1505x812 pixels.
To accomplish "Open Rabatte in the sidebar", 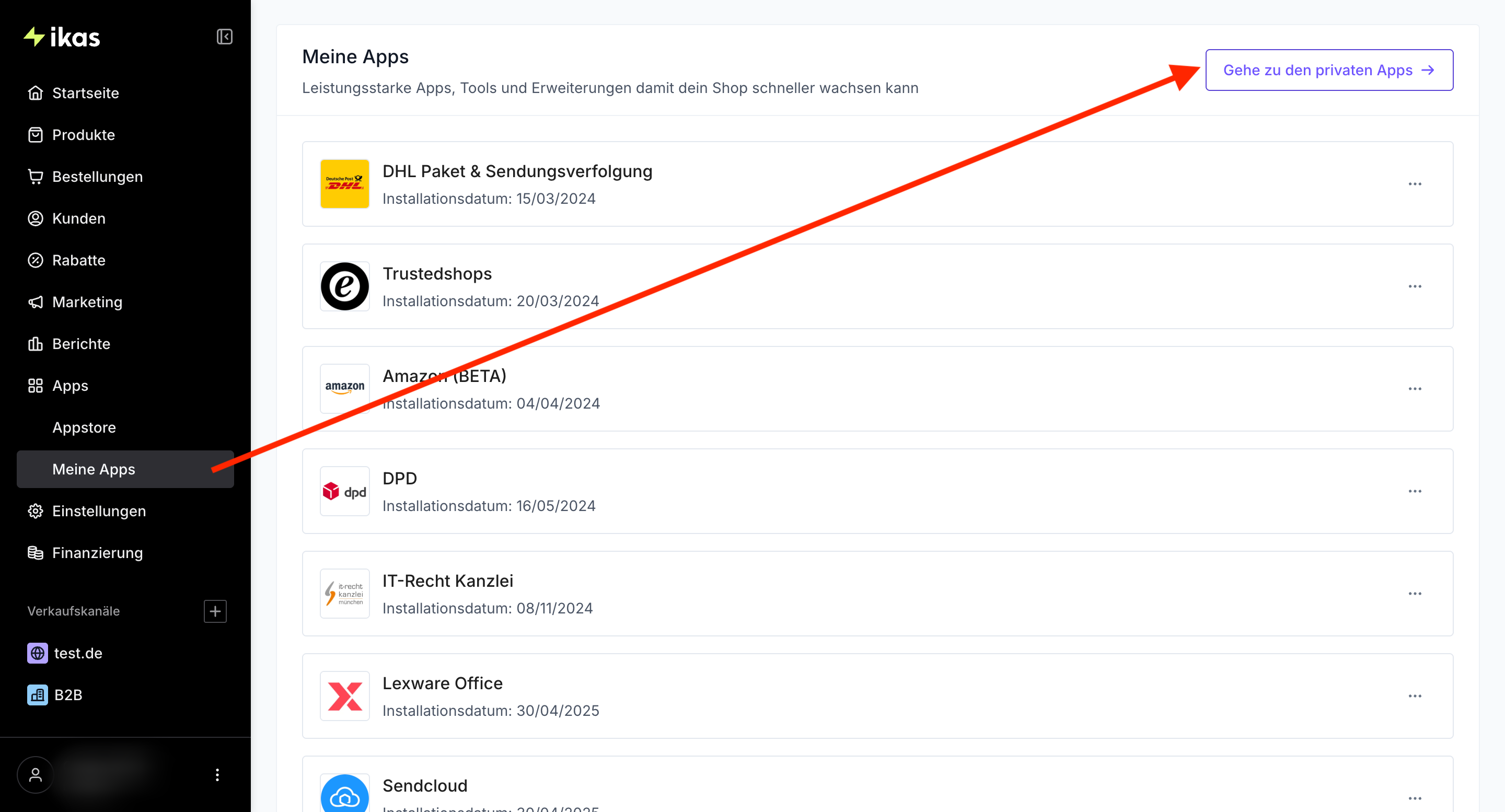I will pyautogui.click(x=125, y=260).
